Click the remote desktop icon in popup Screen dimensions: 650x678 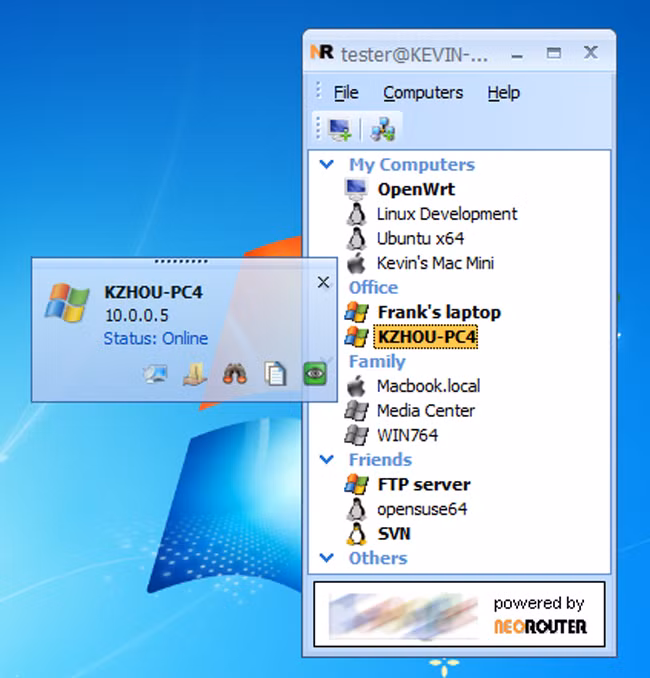click(155, 373)
